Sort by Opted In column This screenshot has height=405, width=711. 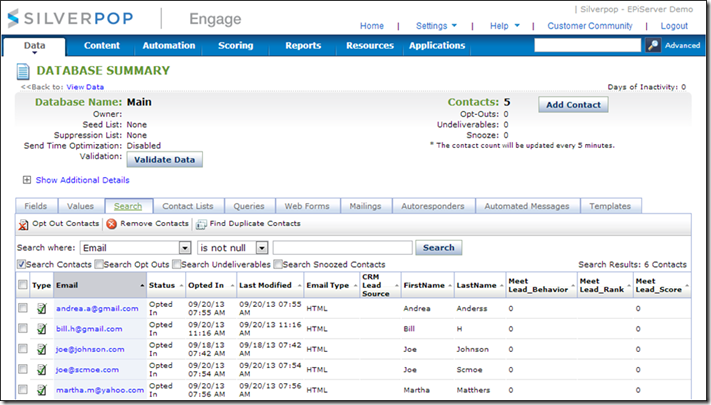[210, 285]
